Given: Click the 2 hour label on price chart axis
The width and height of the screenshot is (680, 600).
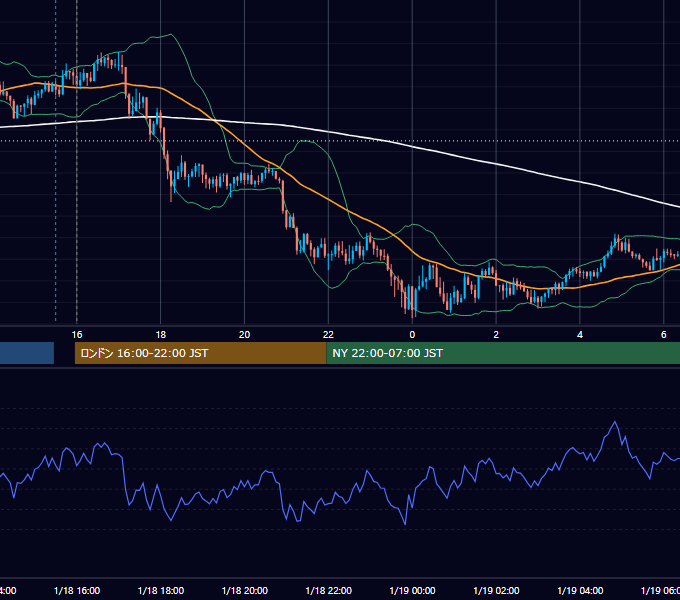Looking at the screenshot, I should pos(496,335).
